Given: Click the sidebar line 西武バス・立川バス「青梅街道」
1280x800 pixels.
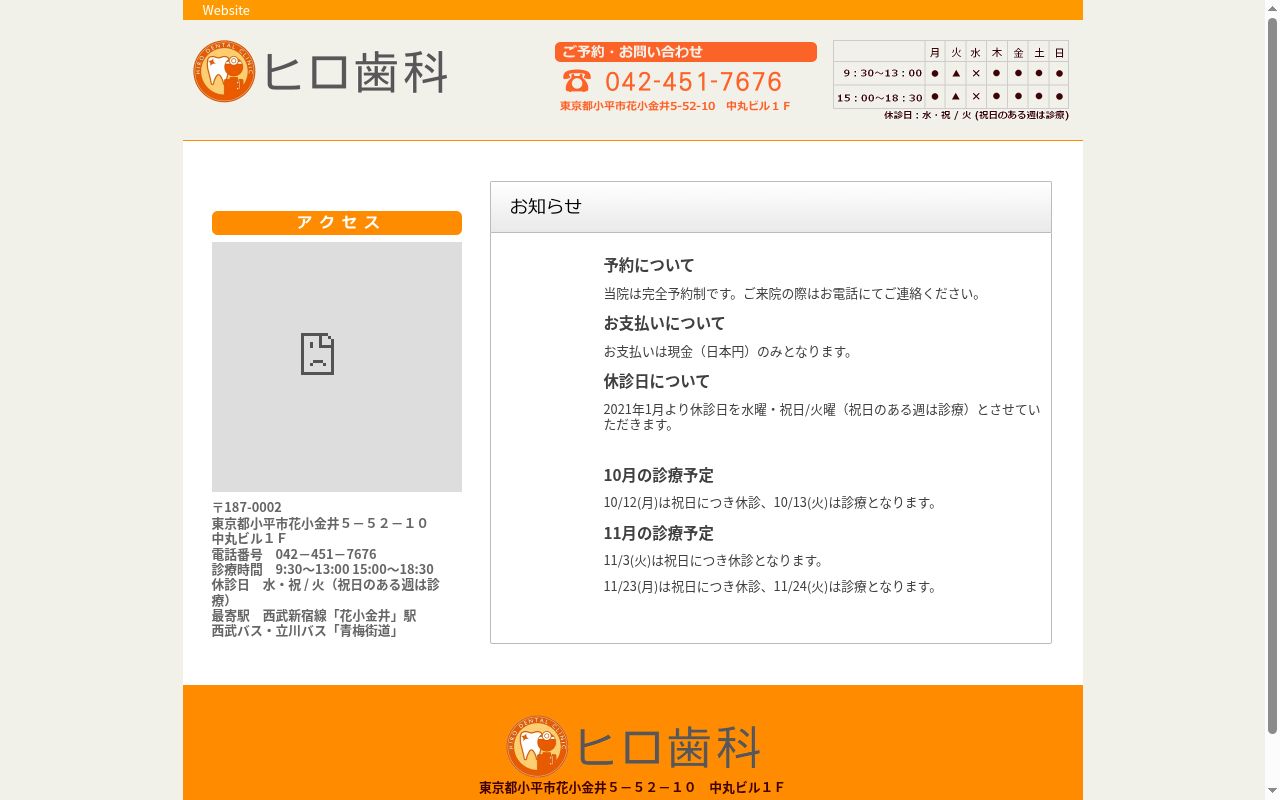Looking at the screenshot, I should pos(305,631).
